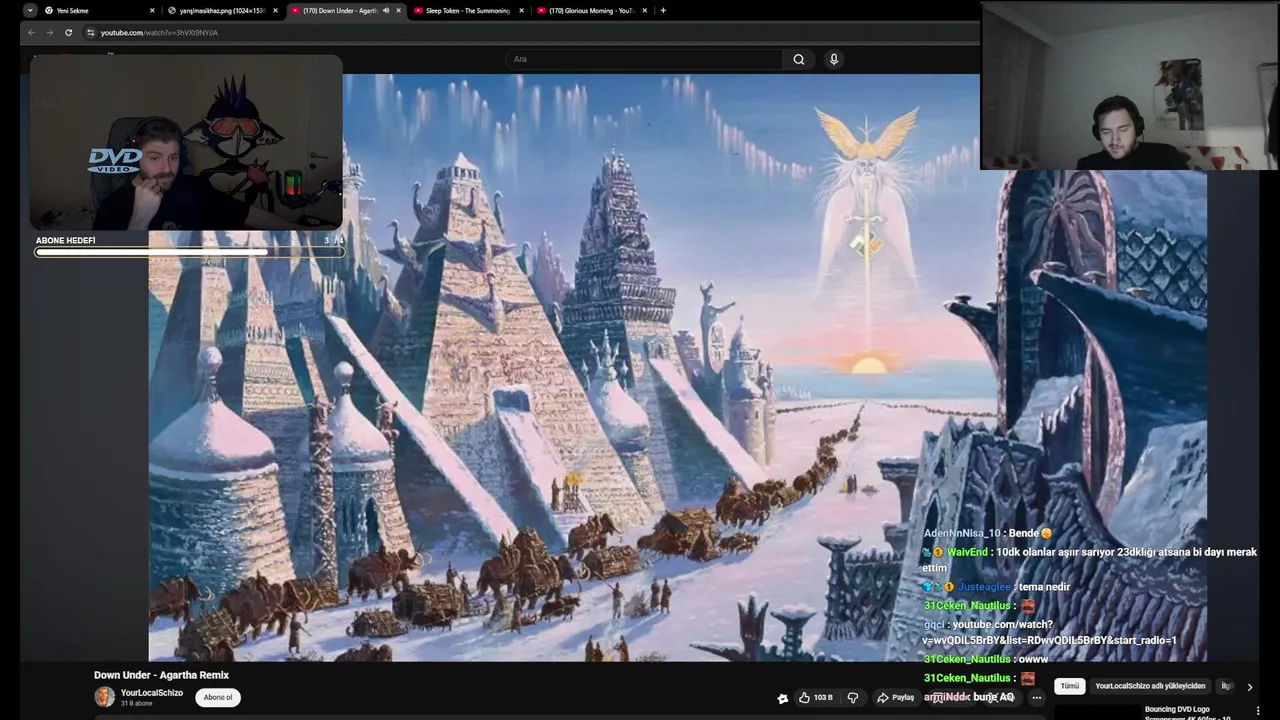Viewport: 1280px width, 720px height.
Task: Click the Abone Hedefi progress bar
Action: point(189,252)
